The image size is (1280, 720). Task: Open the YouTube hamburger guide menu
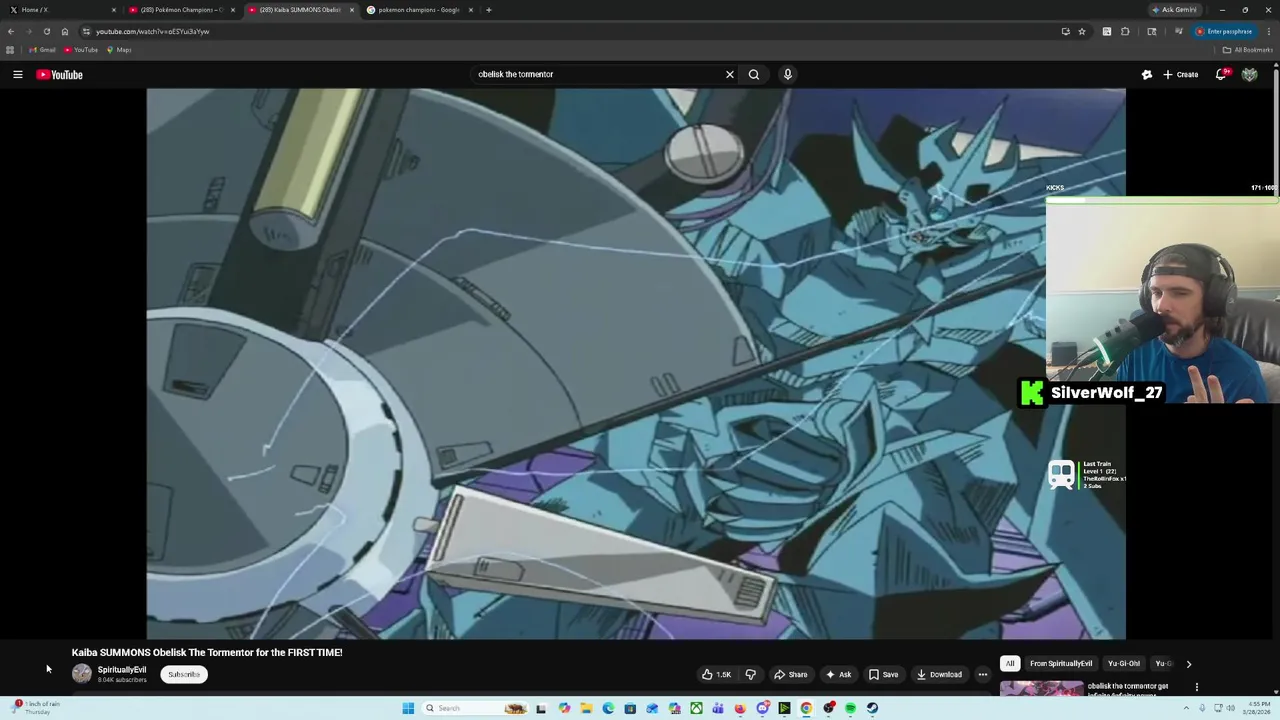point(18,74)
